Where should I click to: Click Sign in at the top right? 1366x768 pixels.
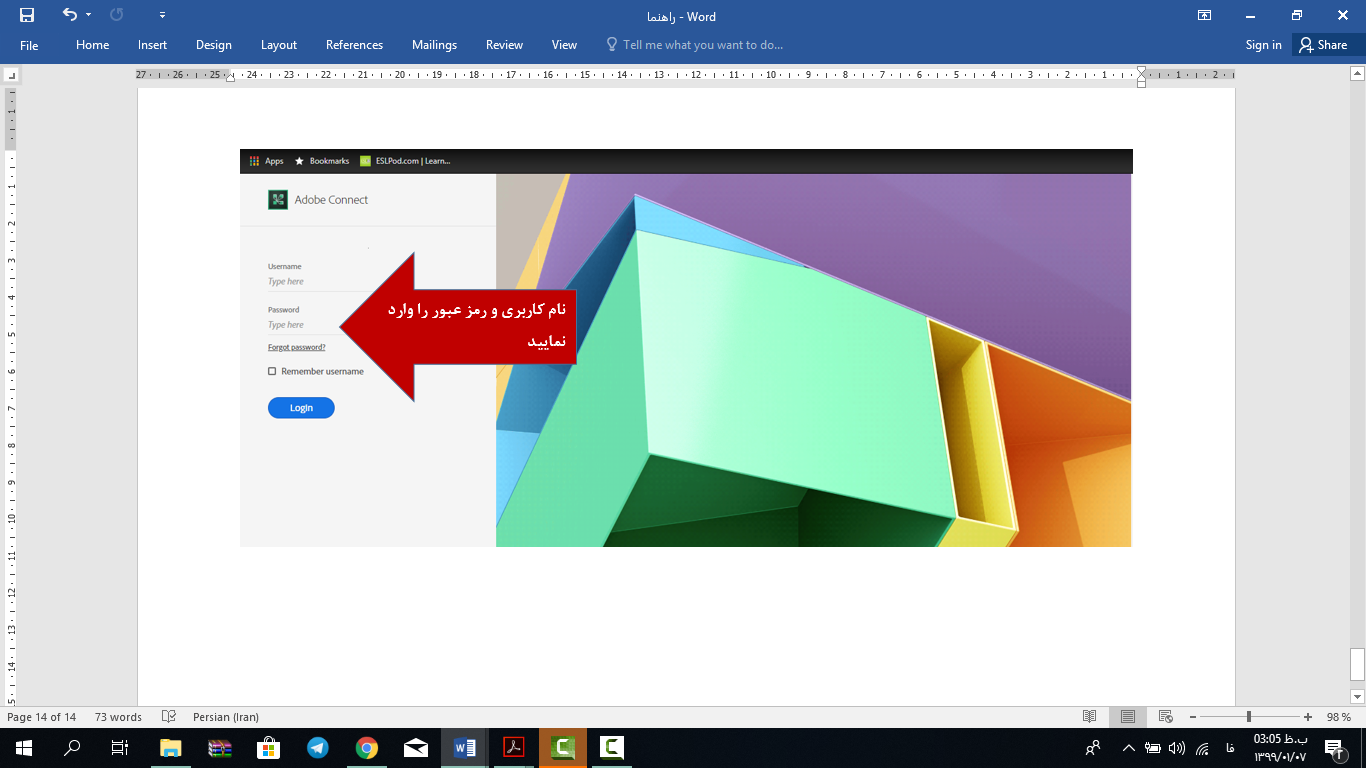(1263, 45)
